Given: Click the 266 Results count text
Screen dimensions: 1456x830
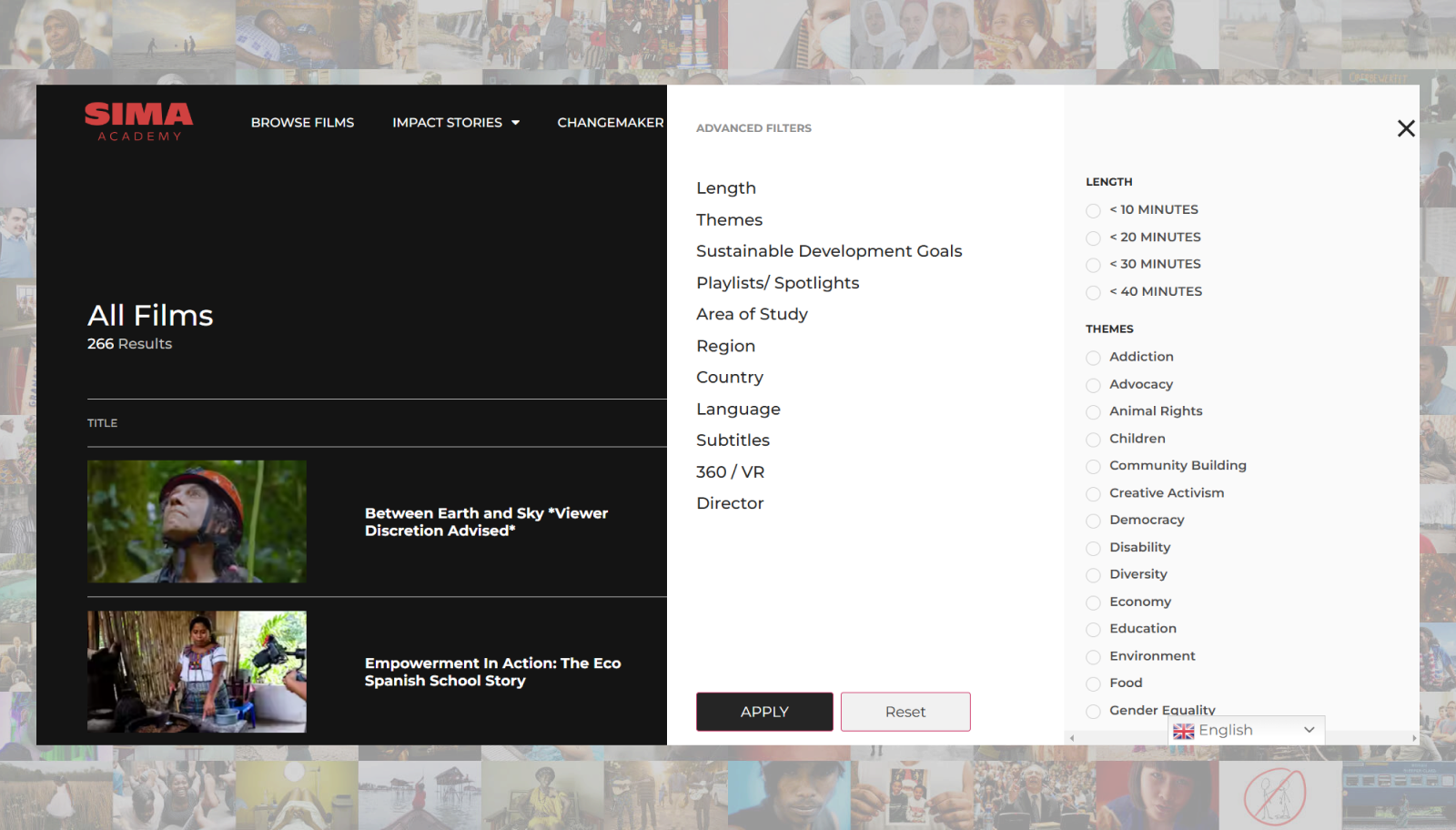Looking at the screenshot, I should 129,344.
